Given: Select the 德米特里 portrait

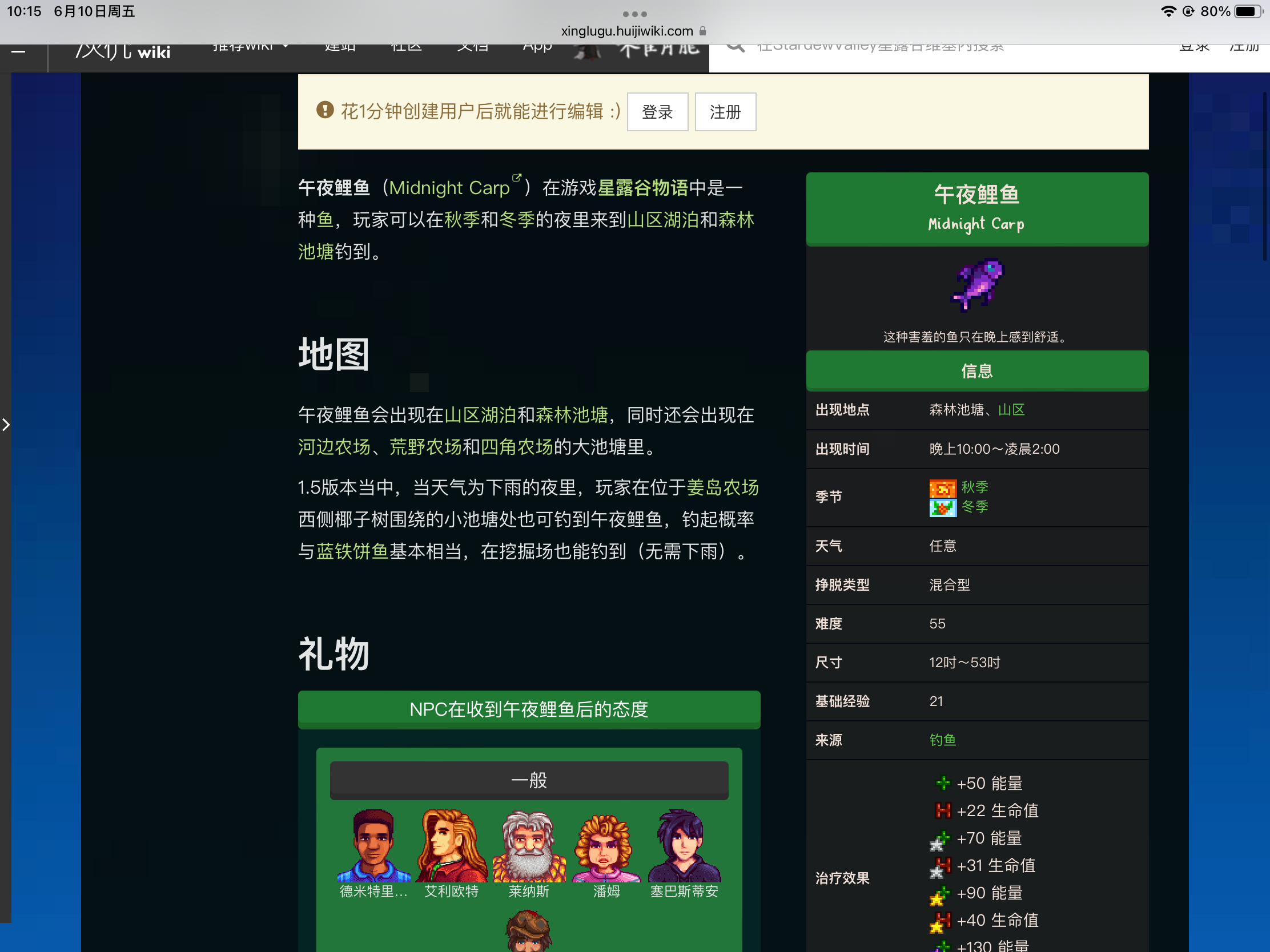Looking at the screenshot, I should coord(374,846).
